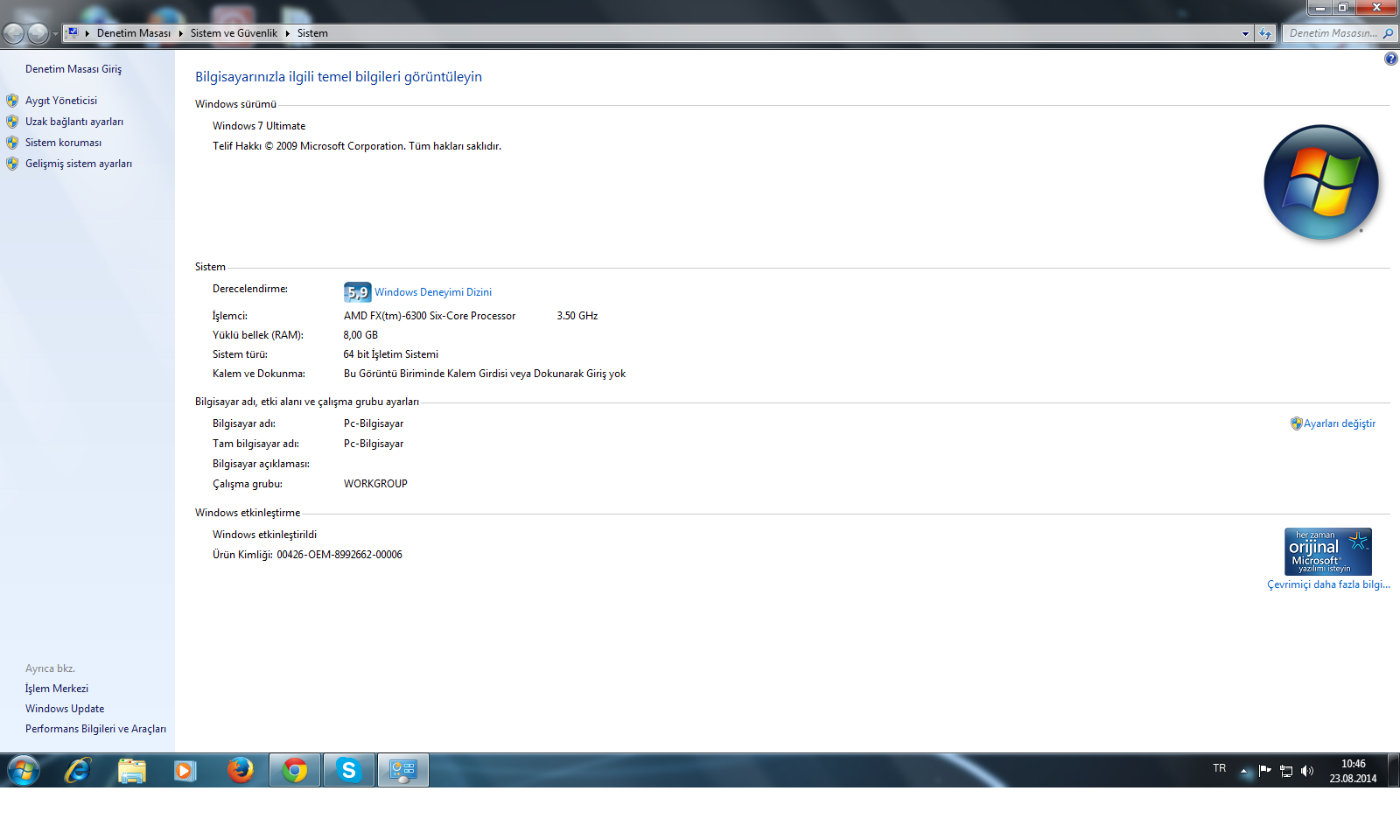The height and width of the screenshot is (840, 1400).
Task: Focus the Denetim Masasın... search field
Action: (x=1332, y=33)
